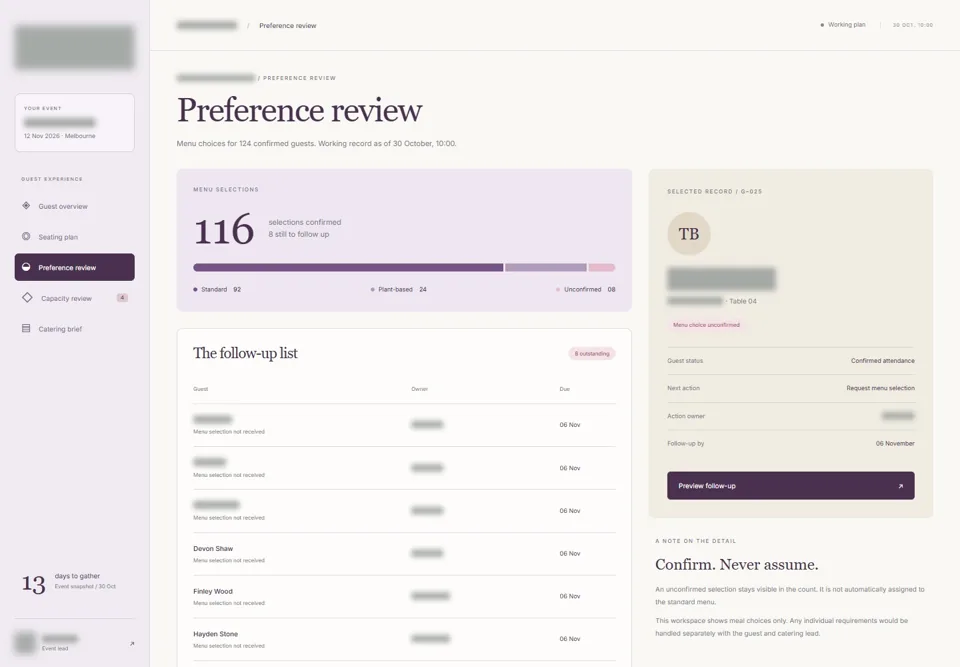The height and width of the screenshot is (667, 960).
Task: Select Finley Wood follow-up row
Action: (x=404, y=597)
